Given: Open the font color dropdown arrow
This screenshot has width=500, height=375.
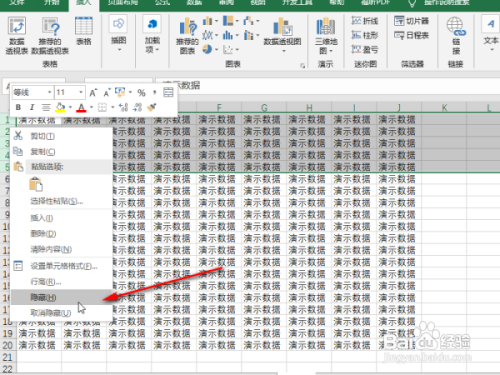Looking at the screenshot, I should [91, 107].
